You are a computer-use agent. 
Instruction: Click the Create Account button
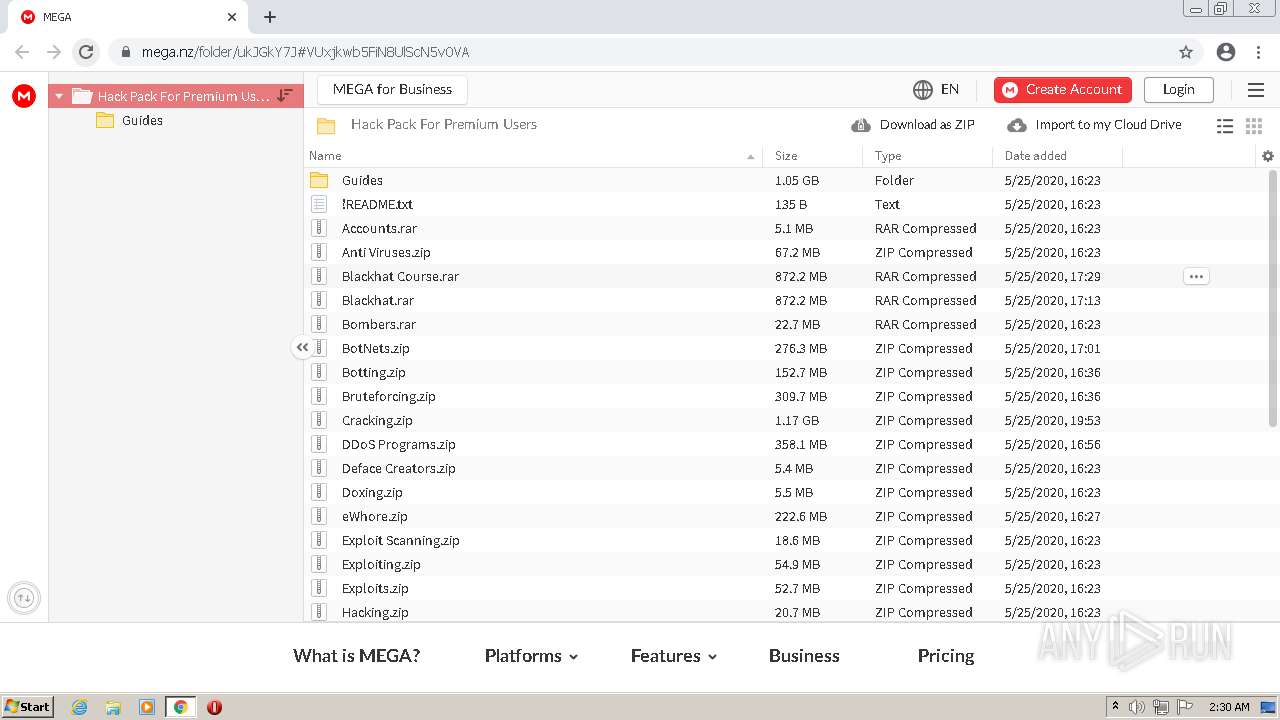pyautogui.click(x=1063, y=90)
